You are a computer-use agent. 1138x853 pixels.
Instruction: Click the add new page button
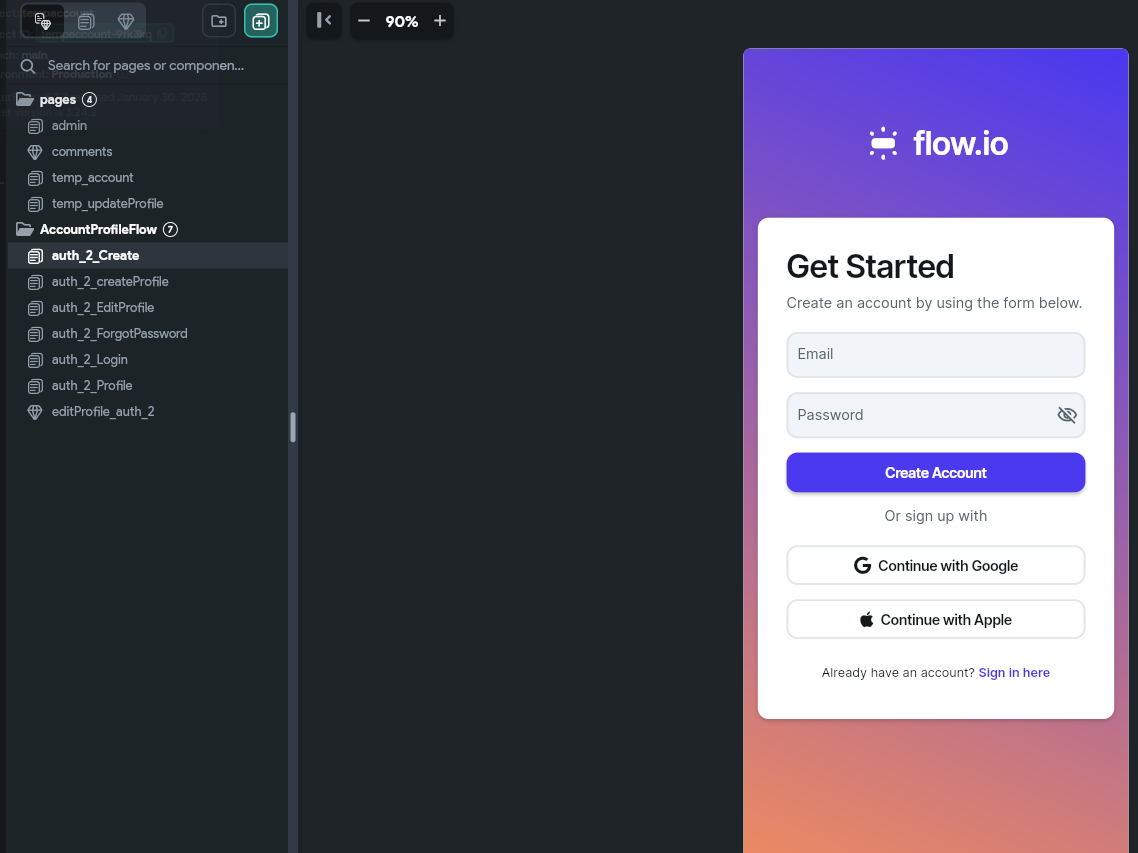tap(261, 21)
